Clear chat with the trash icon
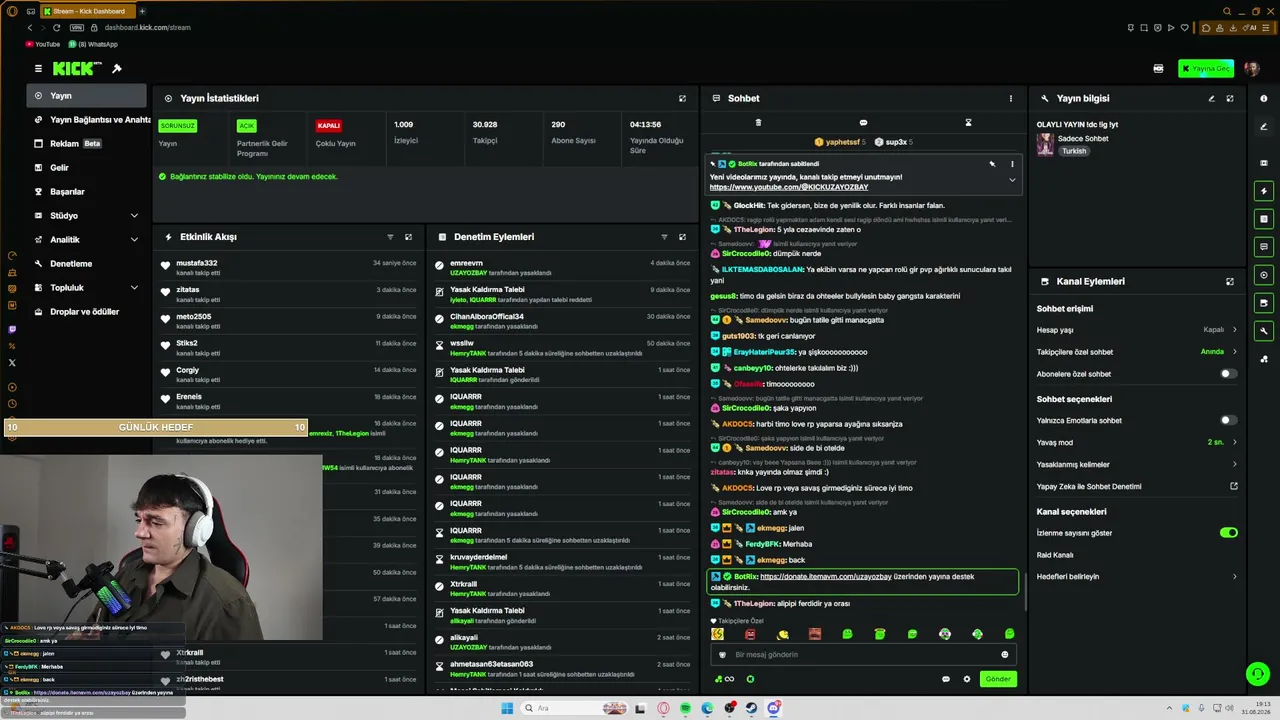The image size is (1280, 720). pyautogui.click(x=758, y=123)
